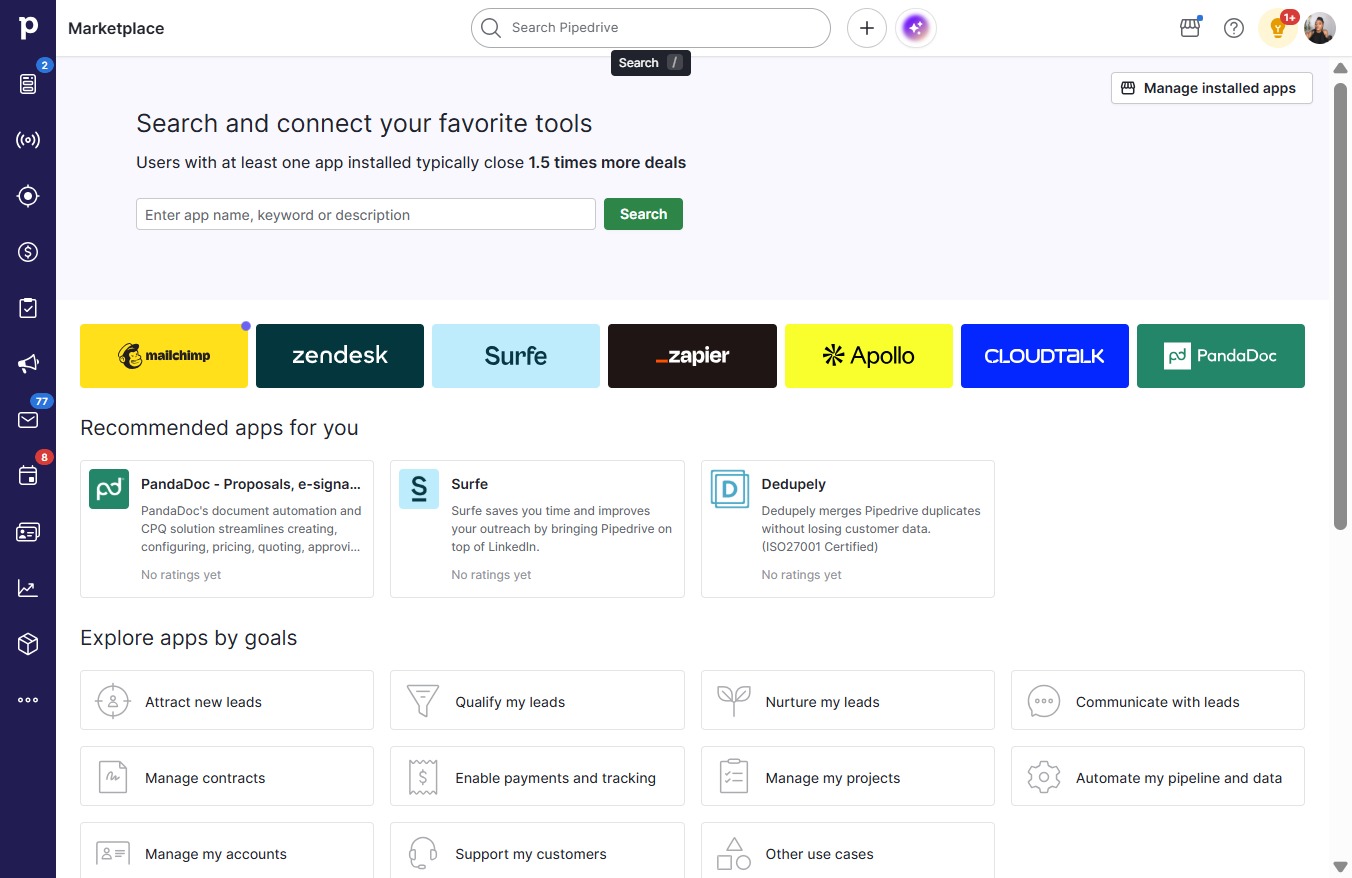Open the Pulse broadcast sidebar icon
The height and width of the screenshot is (878, 1352).
coord(28,140)
